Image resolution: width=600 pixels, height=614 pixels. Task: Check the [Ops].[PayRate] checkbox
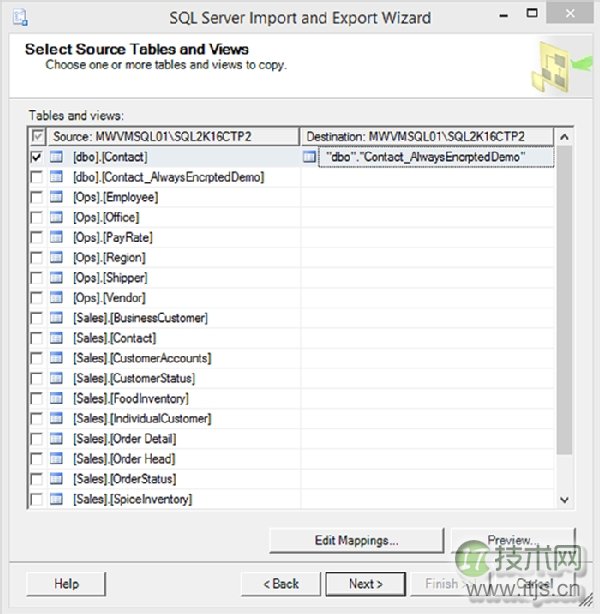pos(36,237)
